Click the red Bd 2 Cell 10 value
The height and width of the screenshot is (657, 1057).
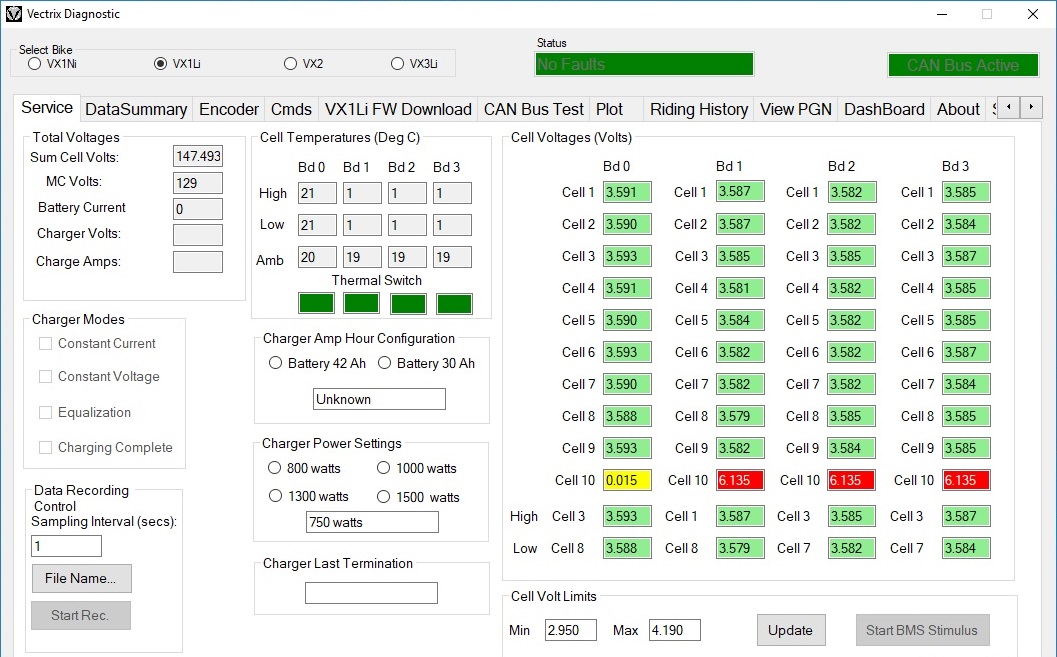(851, 480)
